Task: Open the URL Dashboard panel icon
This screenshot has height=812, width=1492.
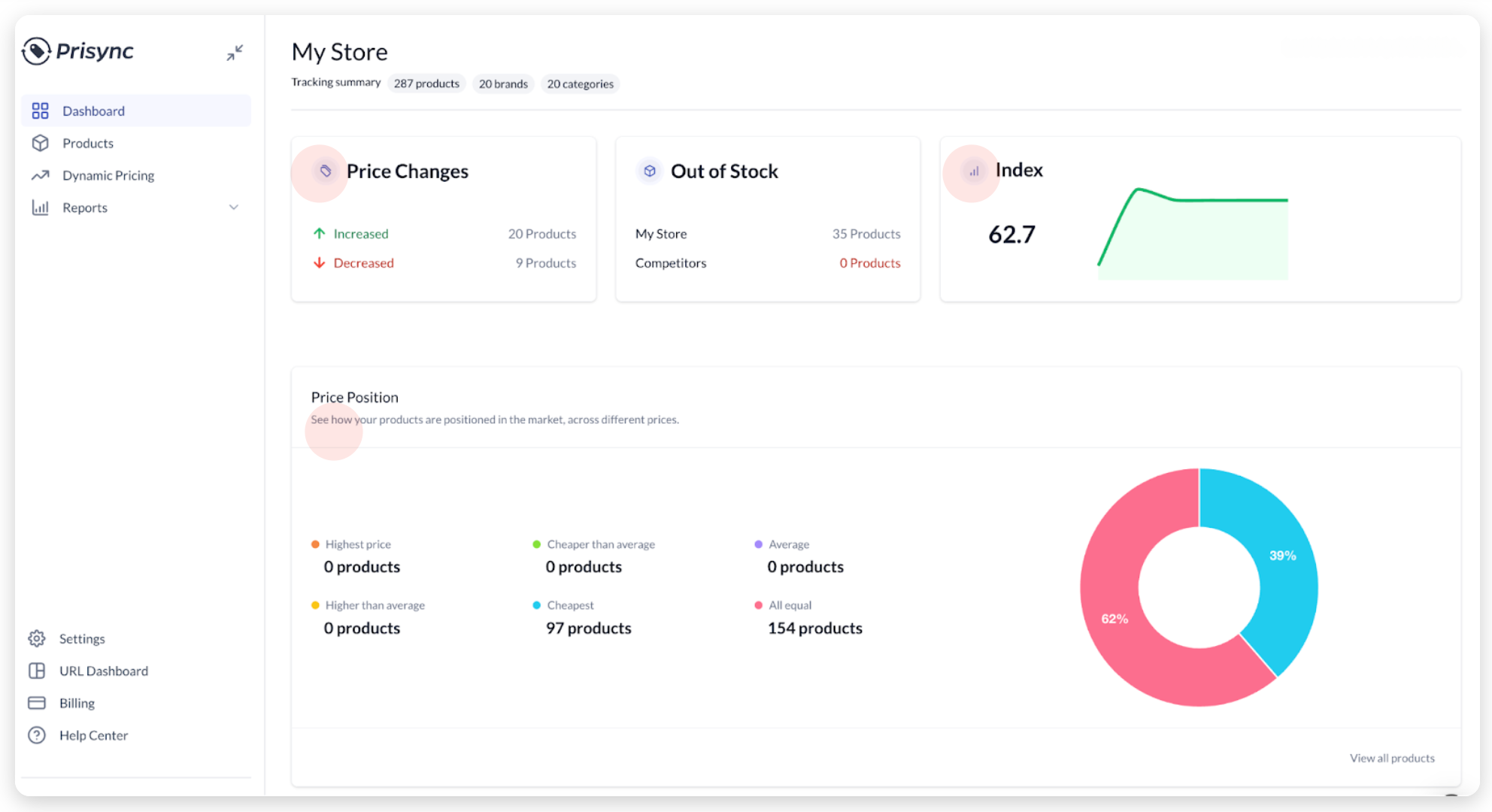Action: coord(37,671)
